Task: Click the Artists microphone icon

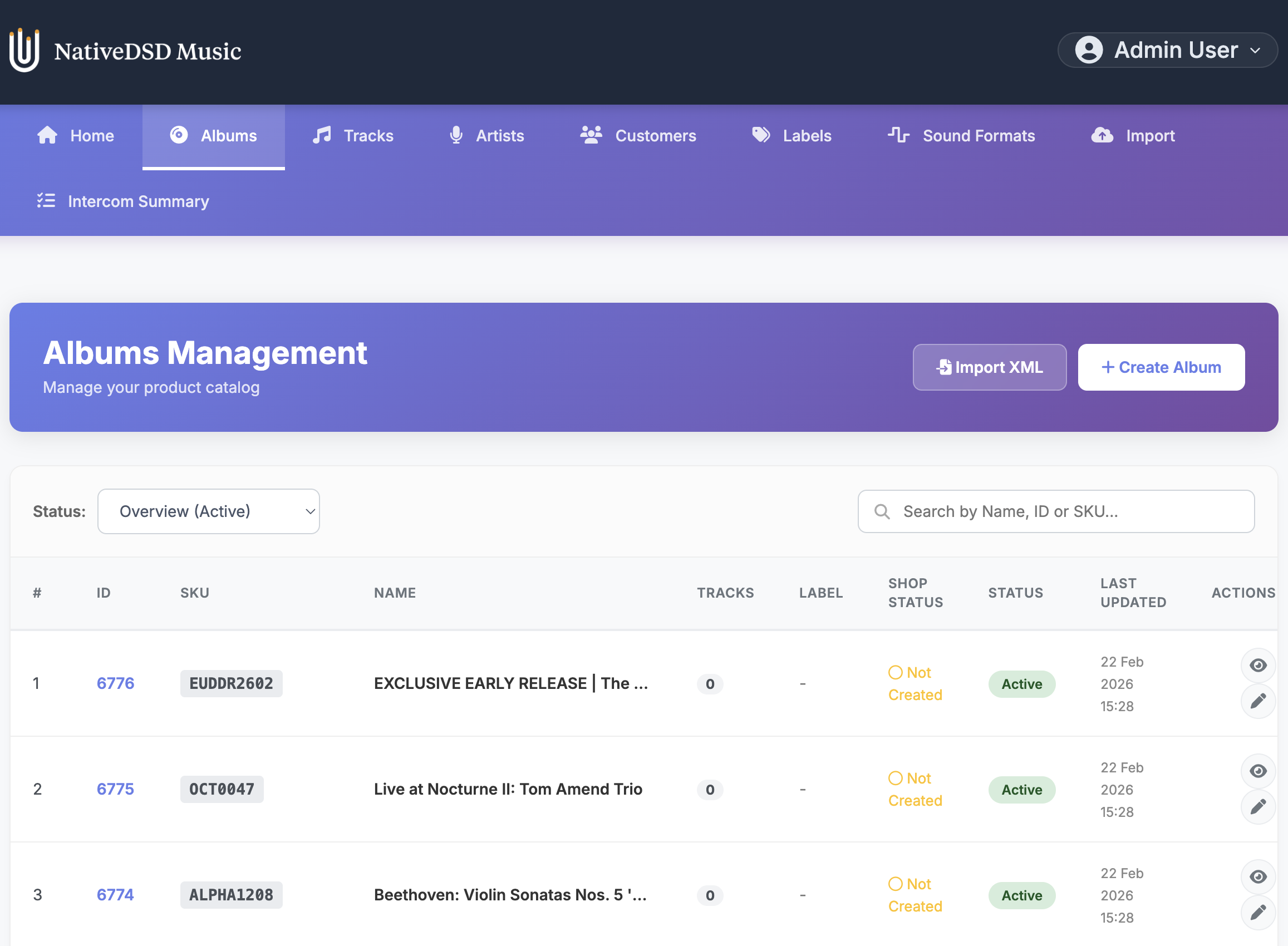Action: (456, 135)
